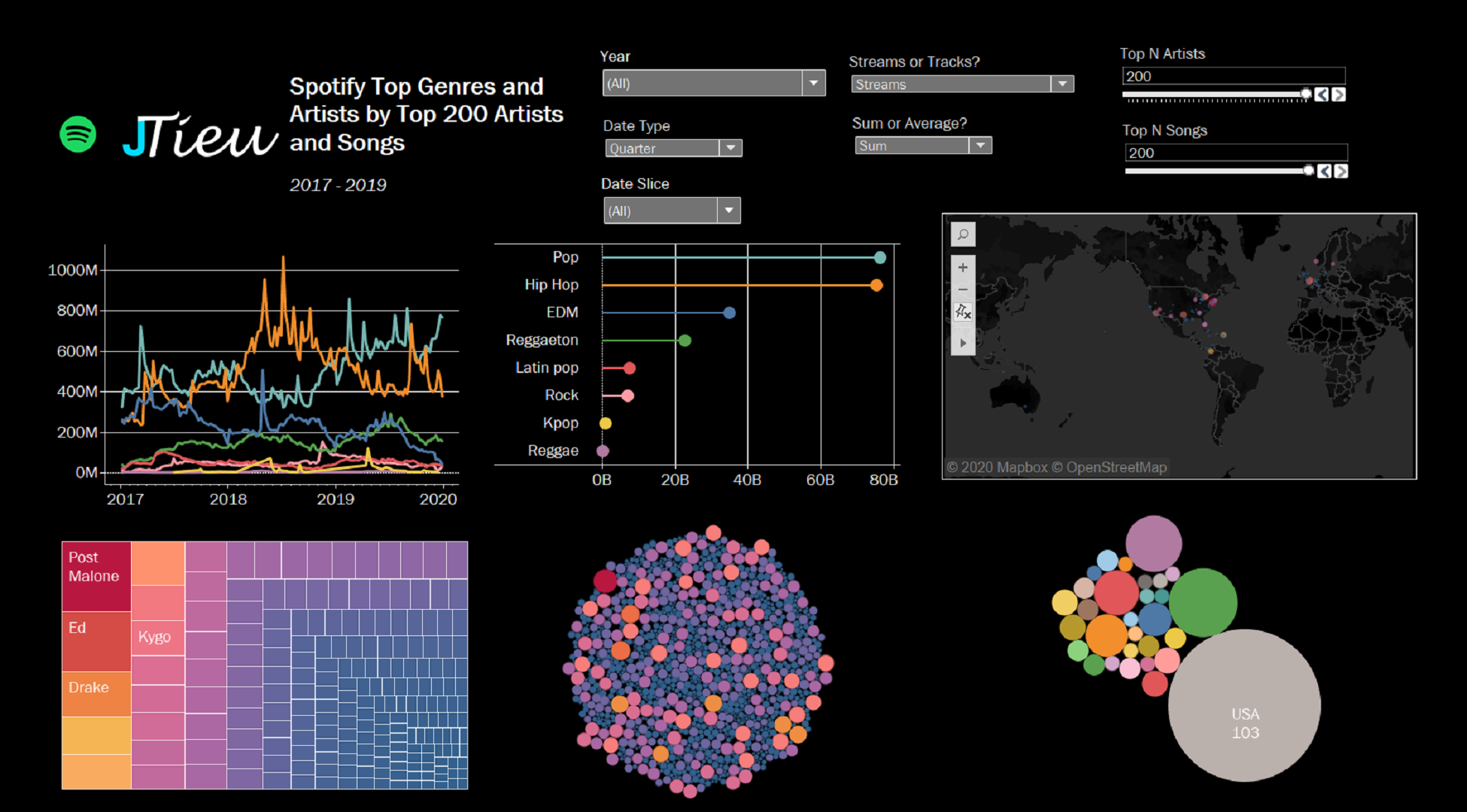Click the Top N Songs slider handle
The width and height of the screenshot is (1467, 812).
tap(1308, 171)
